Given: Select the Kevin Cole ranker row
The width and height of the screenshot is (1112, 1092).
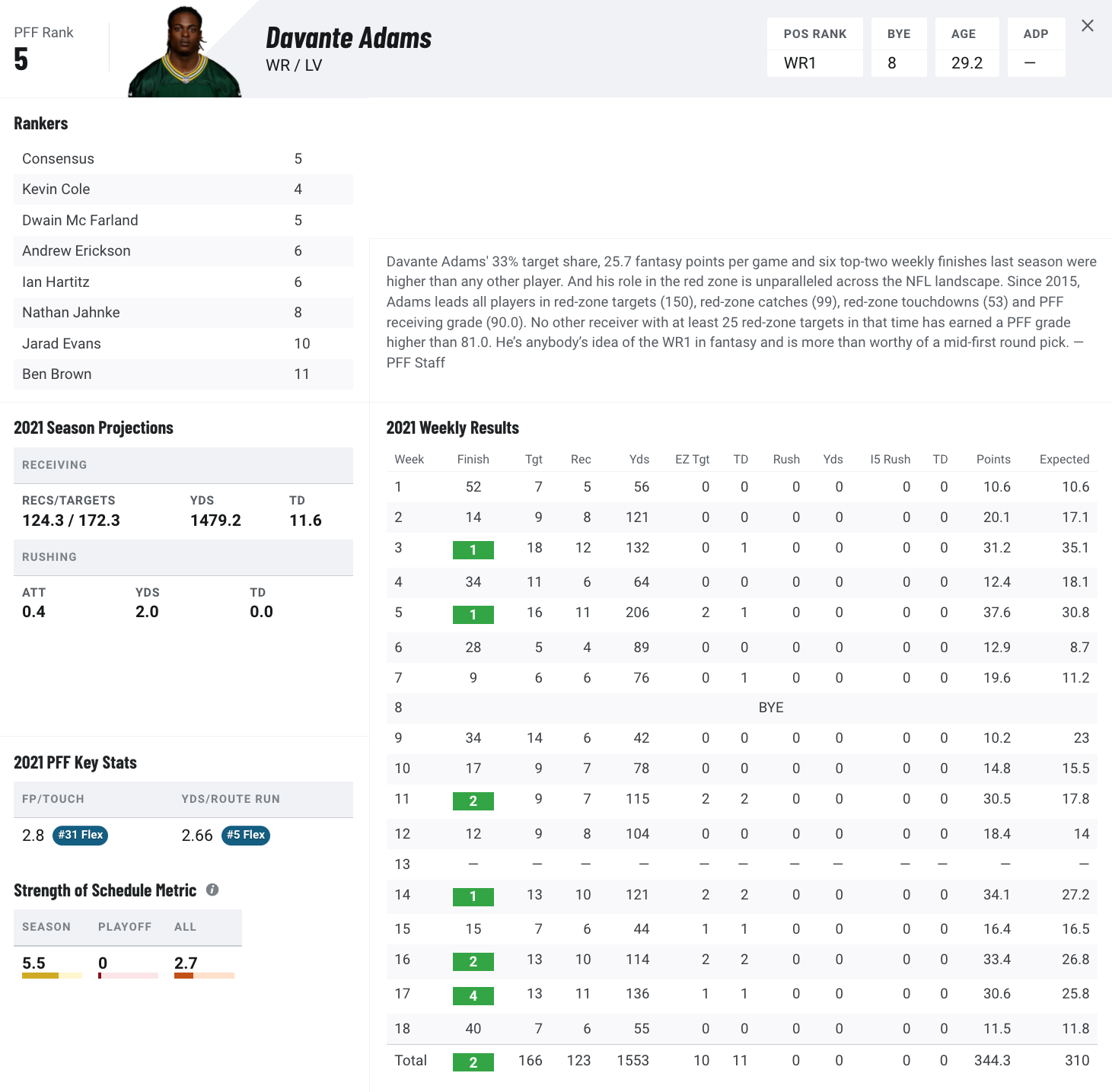Looking at the screenshot, I should (x=183, y=189).
